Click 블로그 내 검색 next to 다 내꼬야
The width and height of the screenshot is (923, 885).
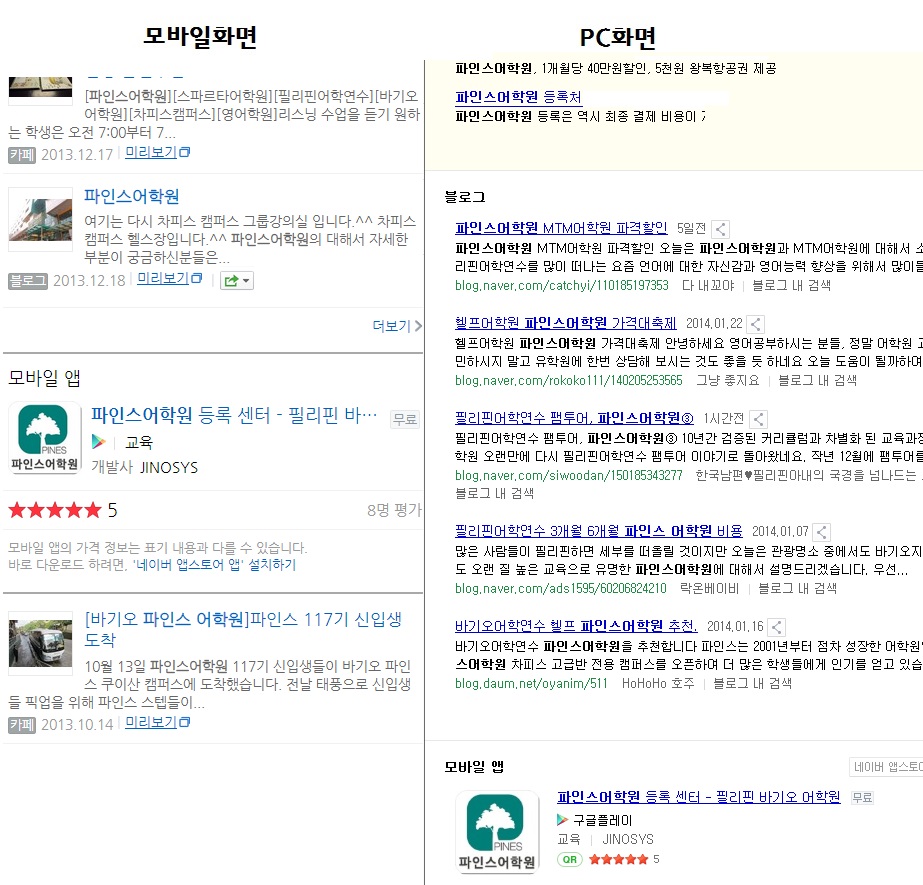[x=792, y=286]
